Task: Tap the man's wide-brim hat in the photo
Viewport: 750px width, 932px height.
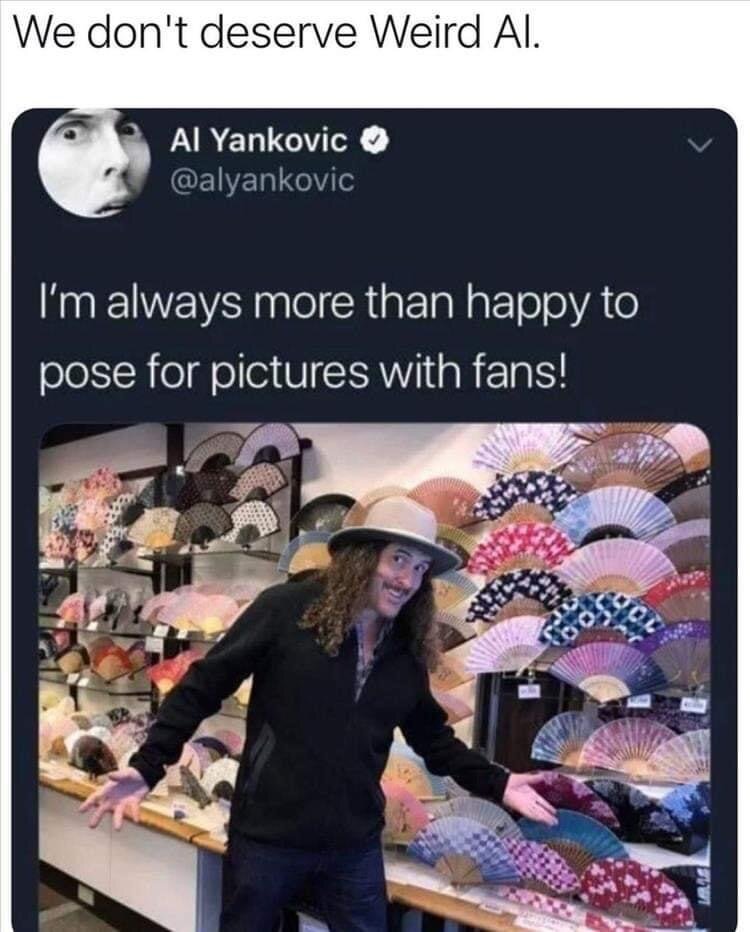Action: pyautogui.click(x=395, y=532)
